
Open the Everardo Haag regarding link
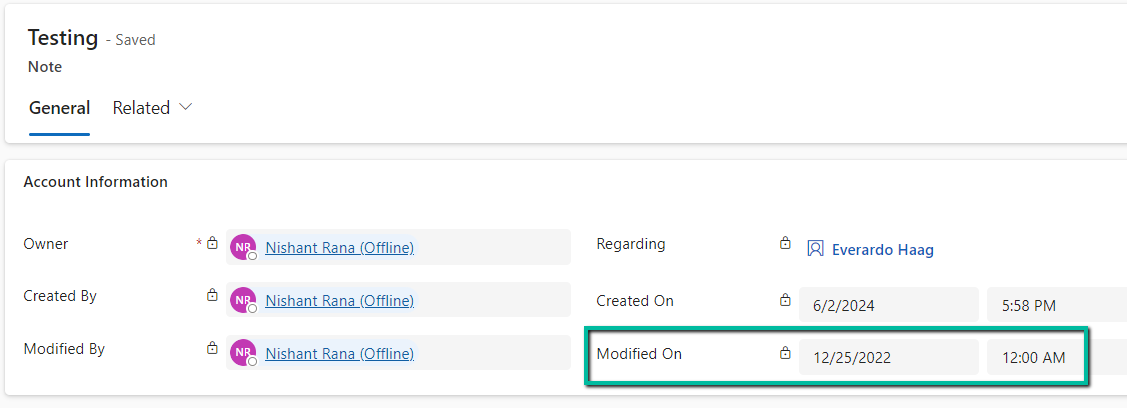pyautogui.click(x=882, y=250)
